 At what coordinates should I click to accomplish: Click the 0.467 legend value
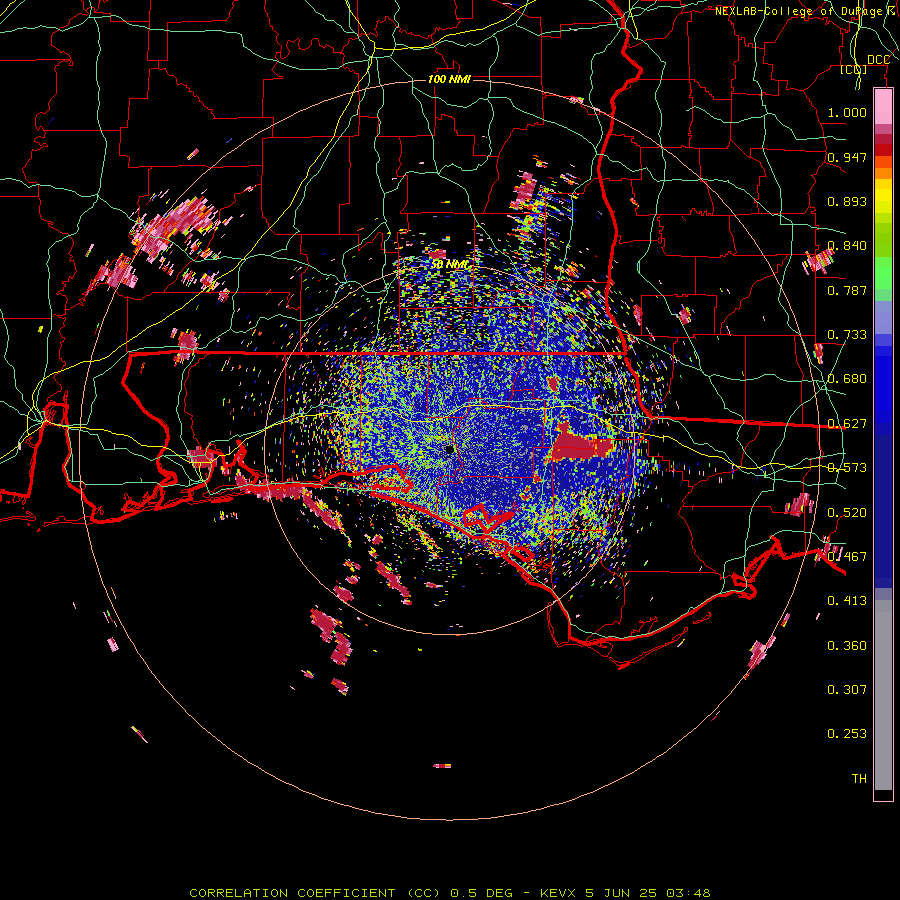pyautogui.click(x=847, y=557)
